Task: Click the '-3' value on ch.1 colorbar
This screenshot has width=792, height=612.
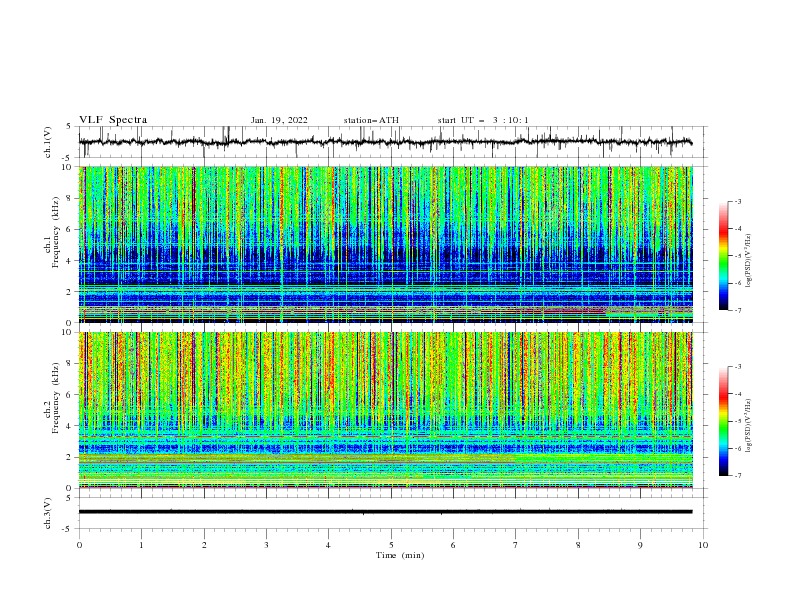Action: 738,201
